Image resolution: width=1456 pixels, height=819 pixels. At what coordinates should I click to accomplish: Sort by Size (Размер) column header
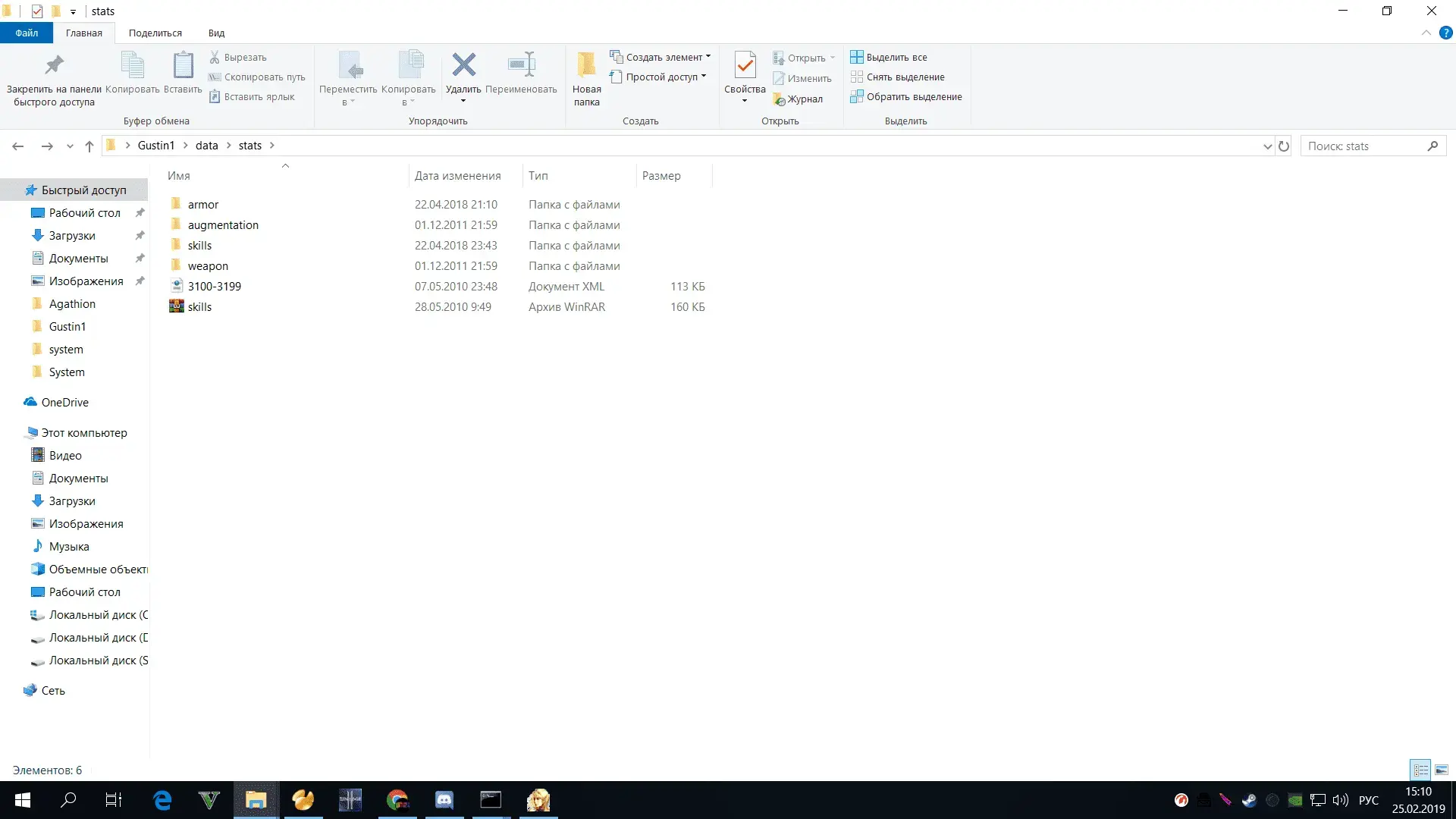(674, 175)
